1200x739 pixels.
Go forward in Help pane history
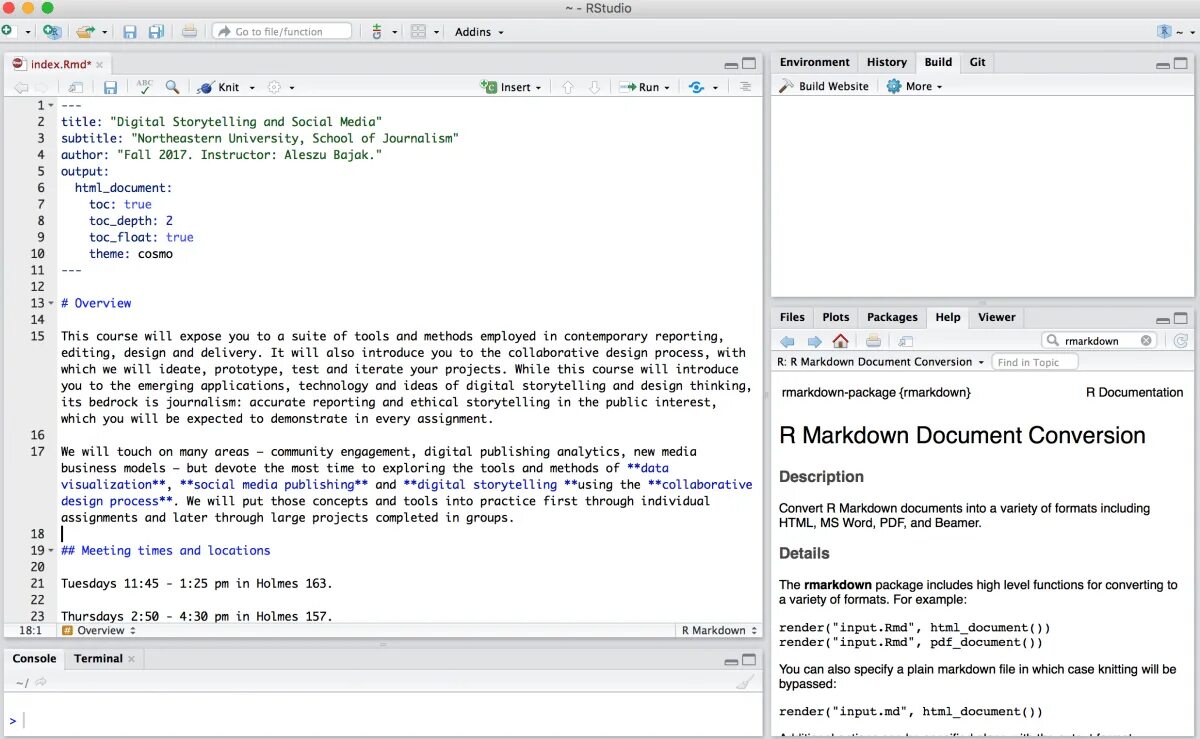(x=814, y=341)
